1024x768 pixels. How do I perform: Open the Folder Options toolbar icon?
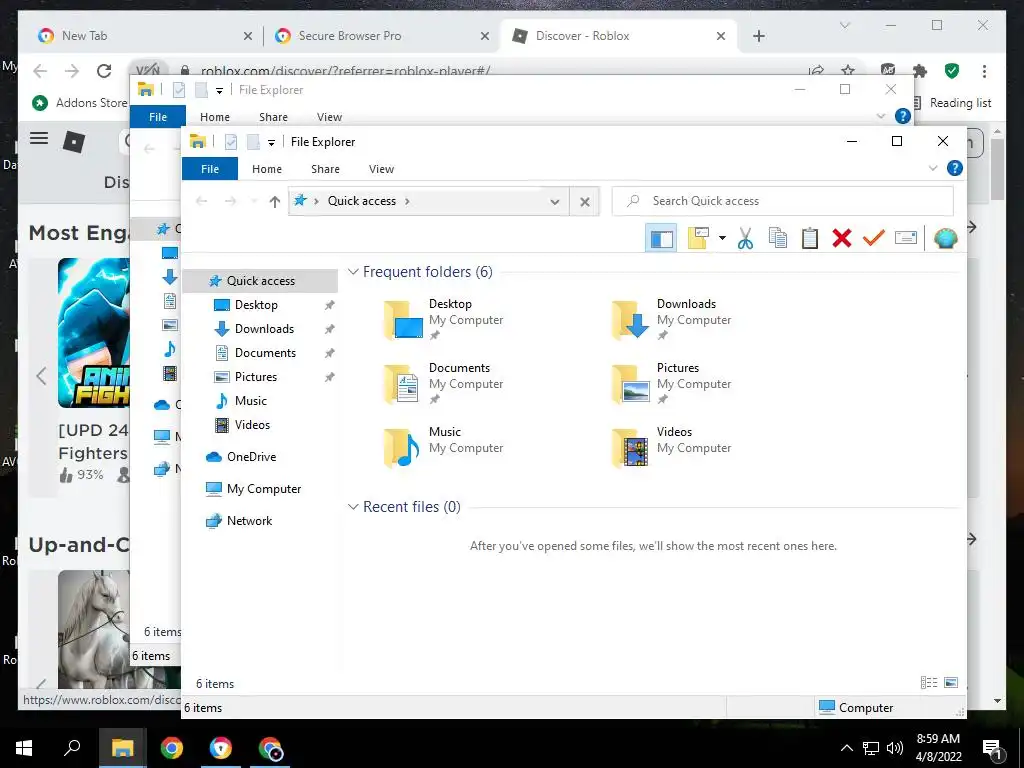[698, 238]
